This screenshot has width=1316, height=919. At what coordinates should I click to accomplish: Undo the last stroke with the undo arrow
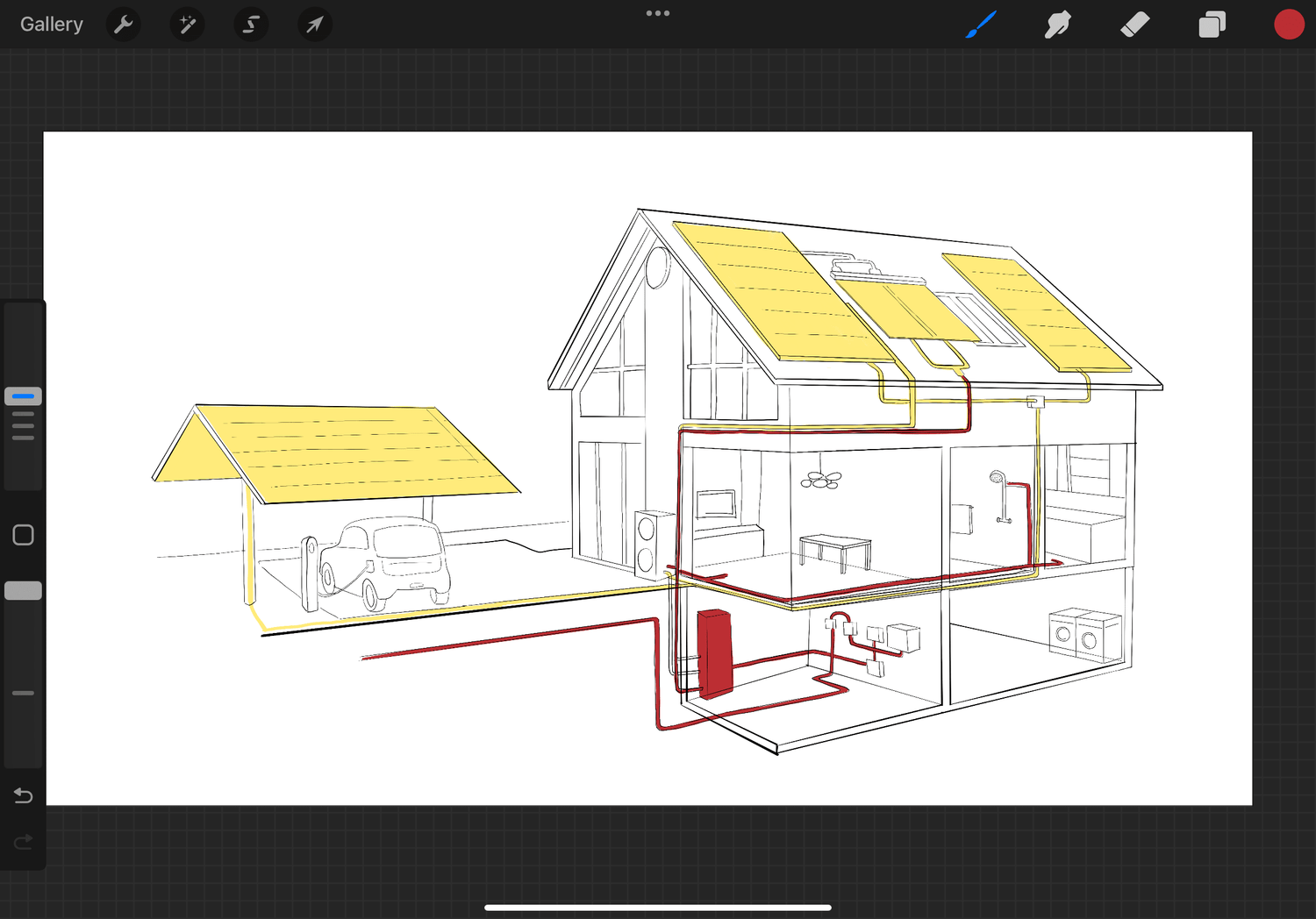[x=23, y=795]
